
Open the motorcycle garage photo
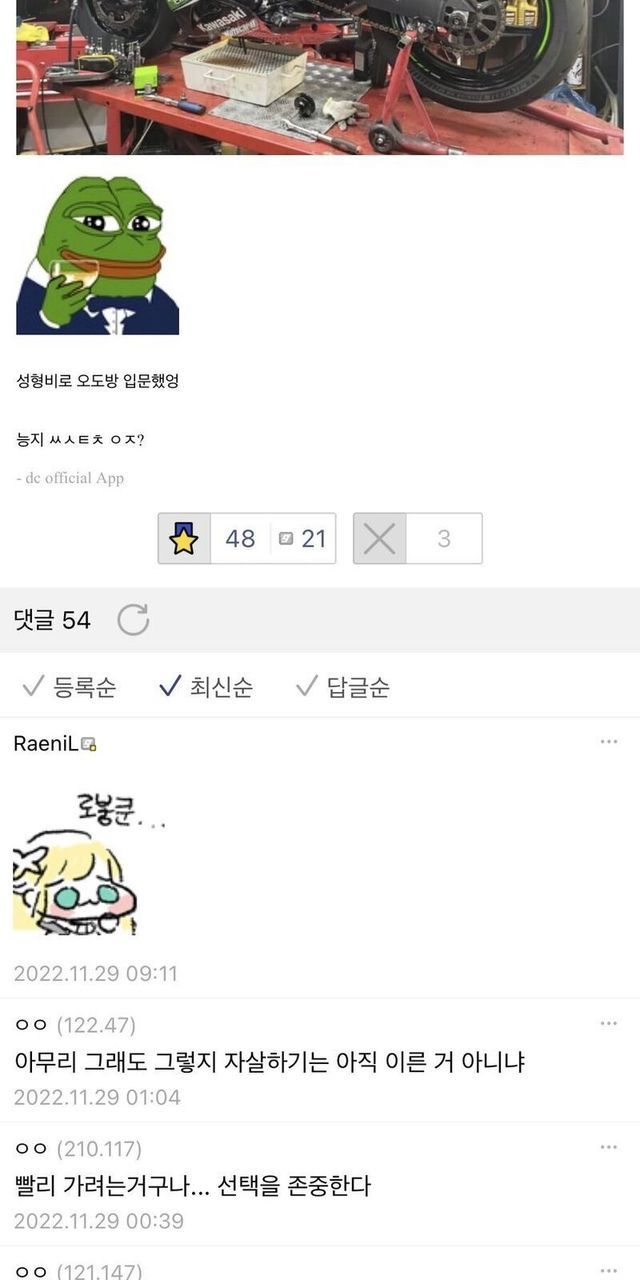click(320, 77)
